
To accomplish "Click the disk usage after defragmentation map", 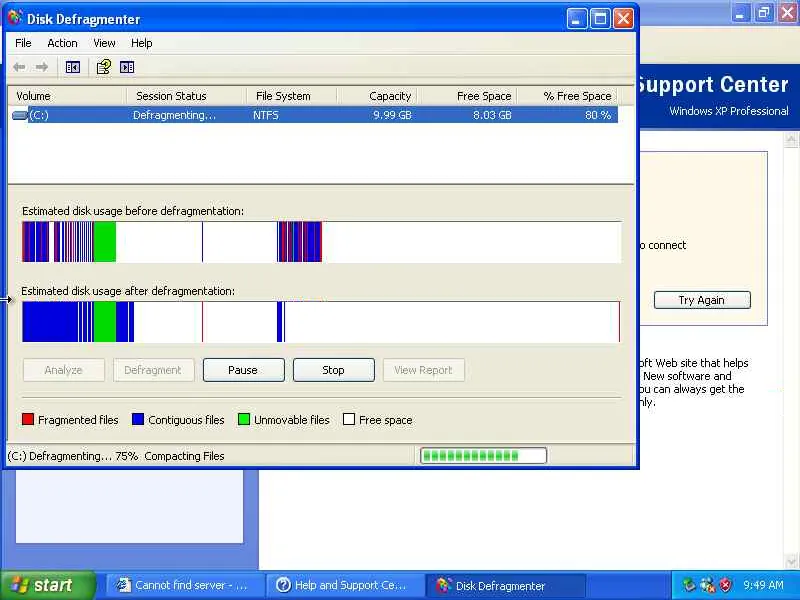I will (321, 322).
